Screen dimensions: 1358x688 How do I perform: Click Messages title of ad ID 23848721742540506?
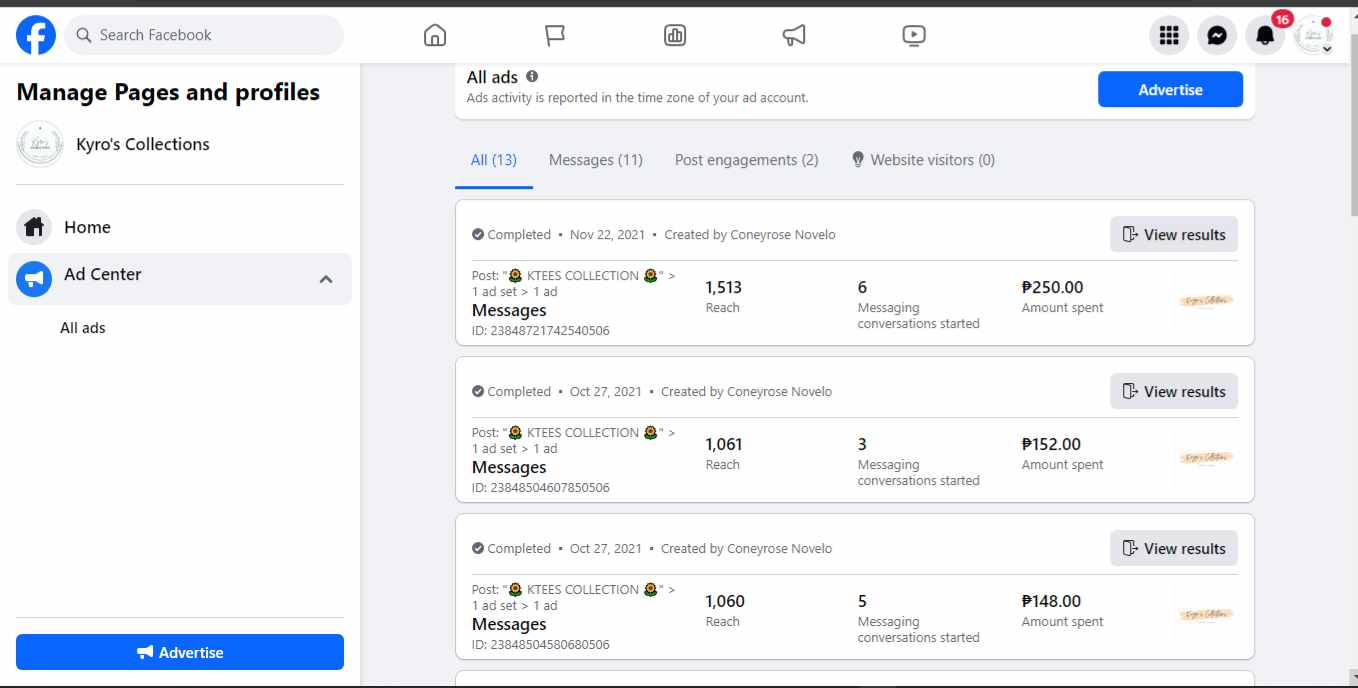(x=509, y=310)
